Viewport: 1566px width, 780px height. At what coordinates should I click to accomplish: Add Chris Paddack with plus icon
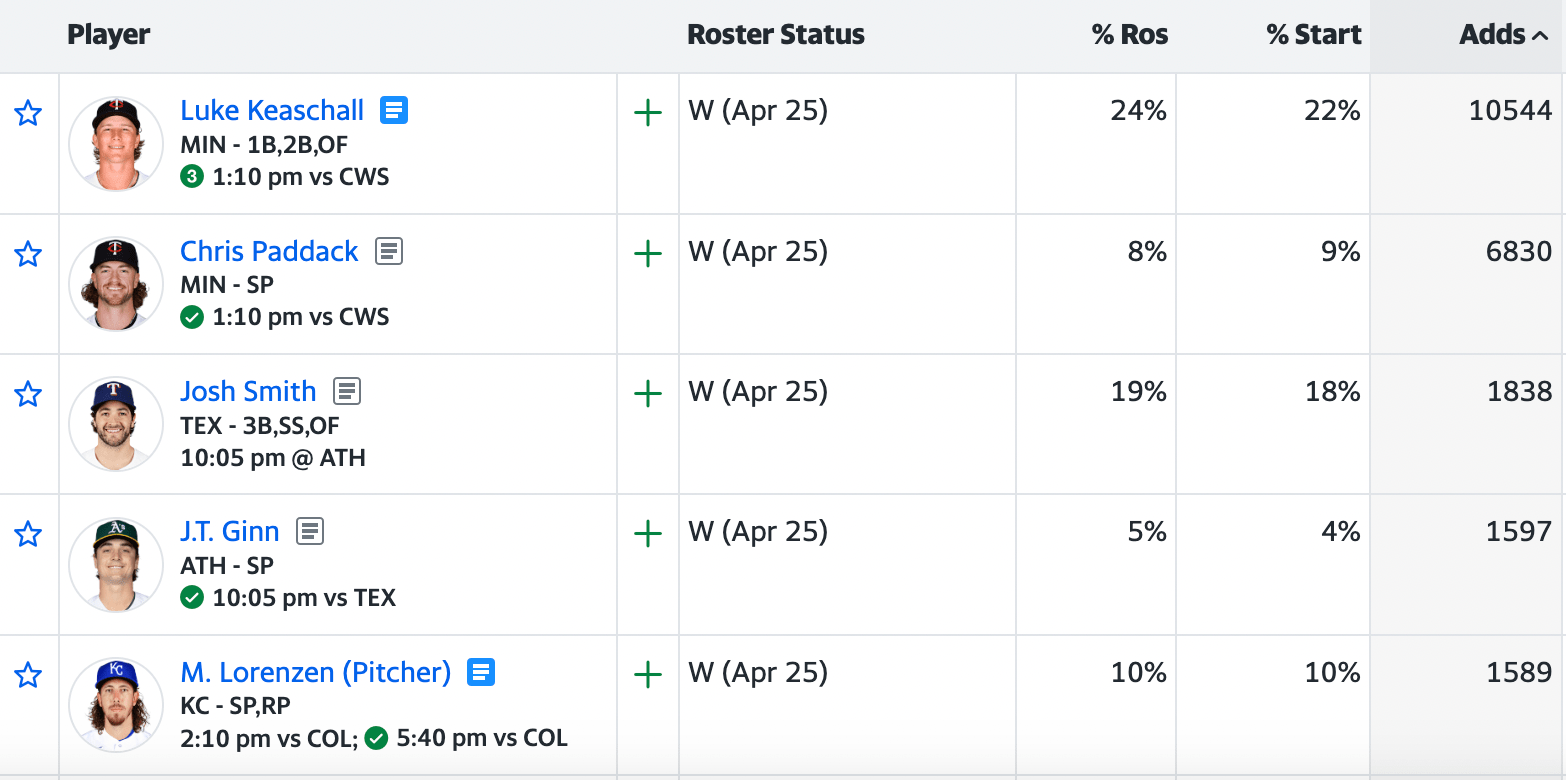click(648, 254)
